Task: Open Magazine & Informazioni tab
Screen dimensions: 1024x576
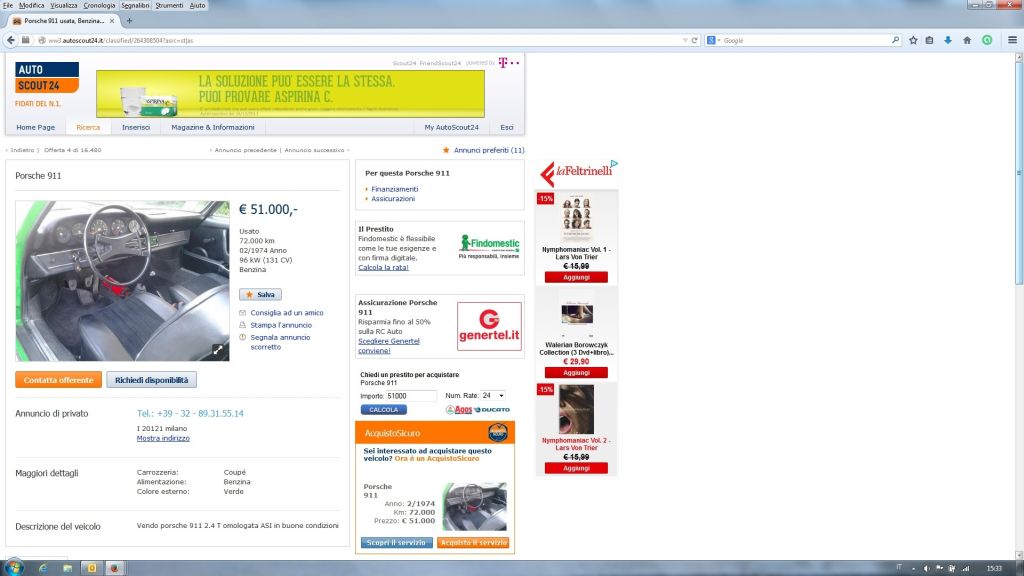Action: (x=213, y=127)
